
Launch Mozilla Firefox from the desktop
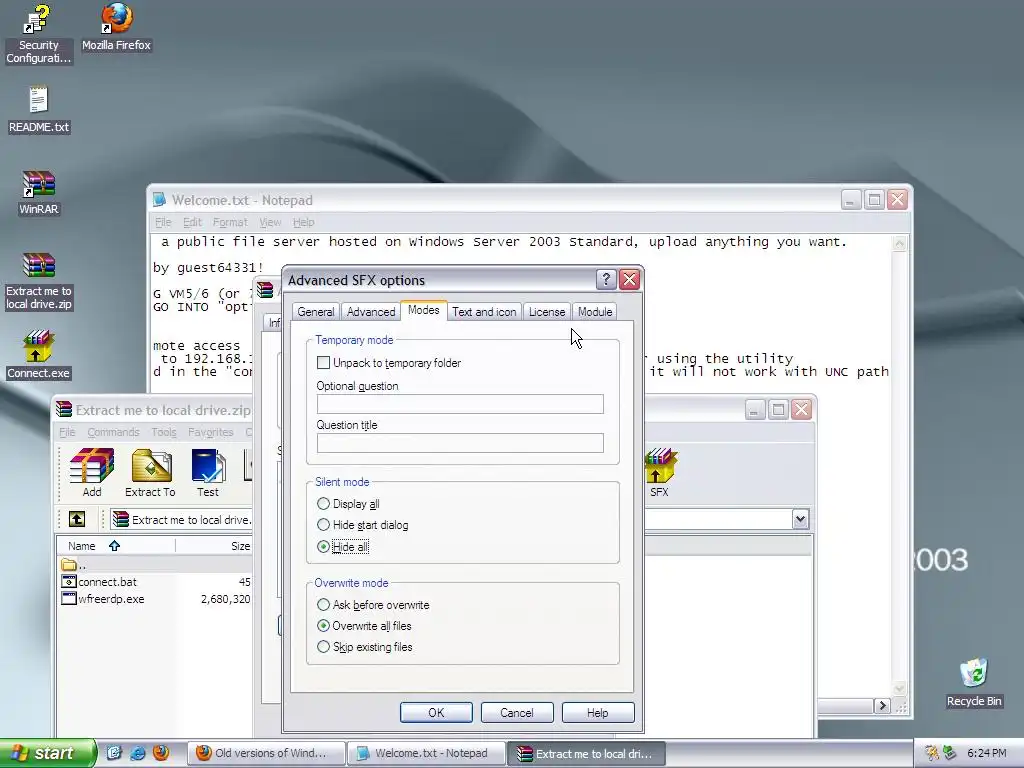pos(116,27)
